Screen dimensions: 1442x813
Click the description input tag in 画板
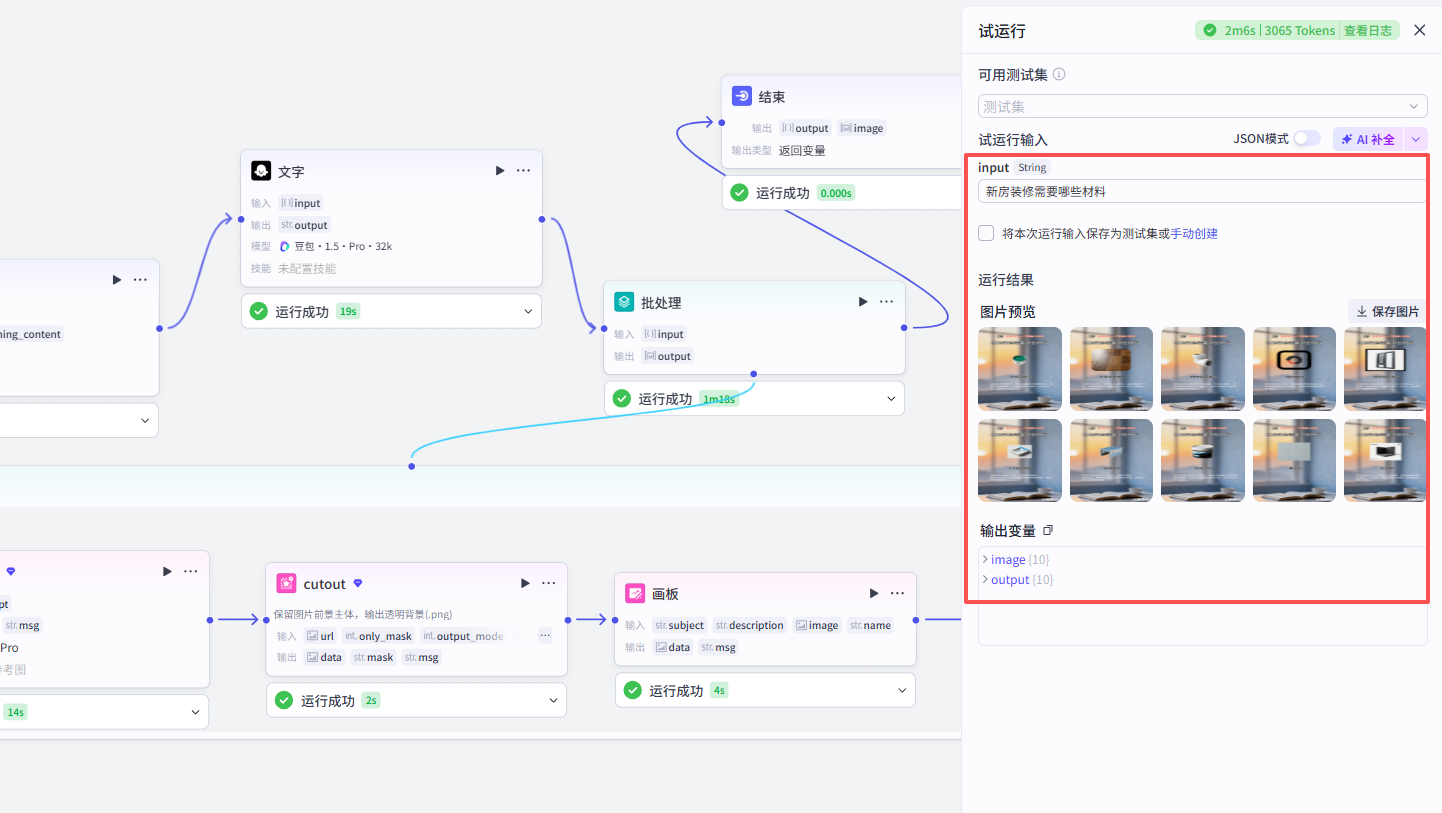750,625
